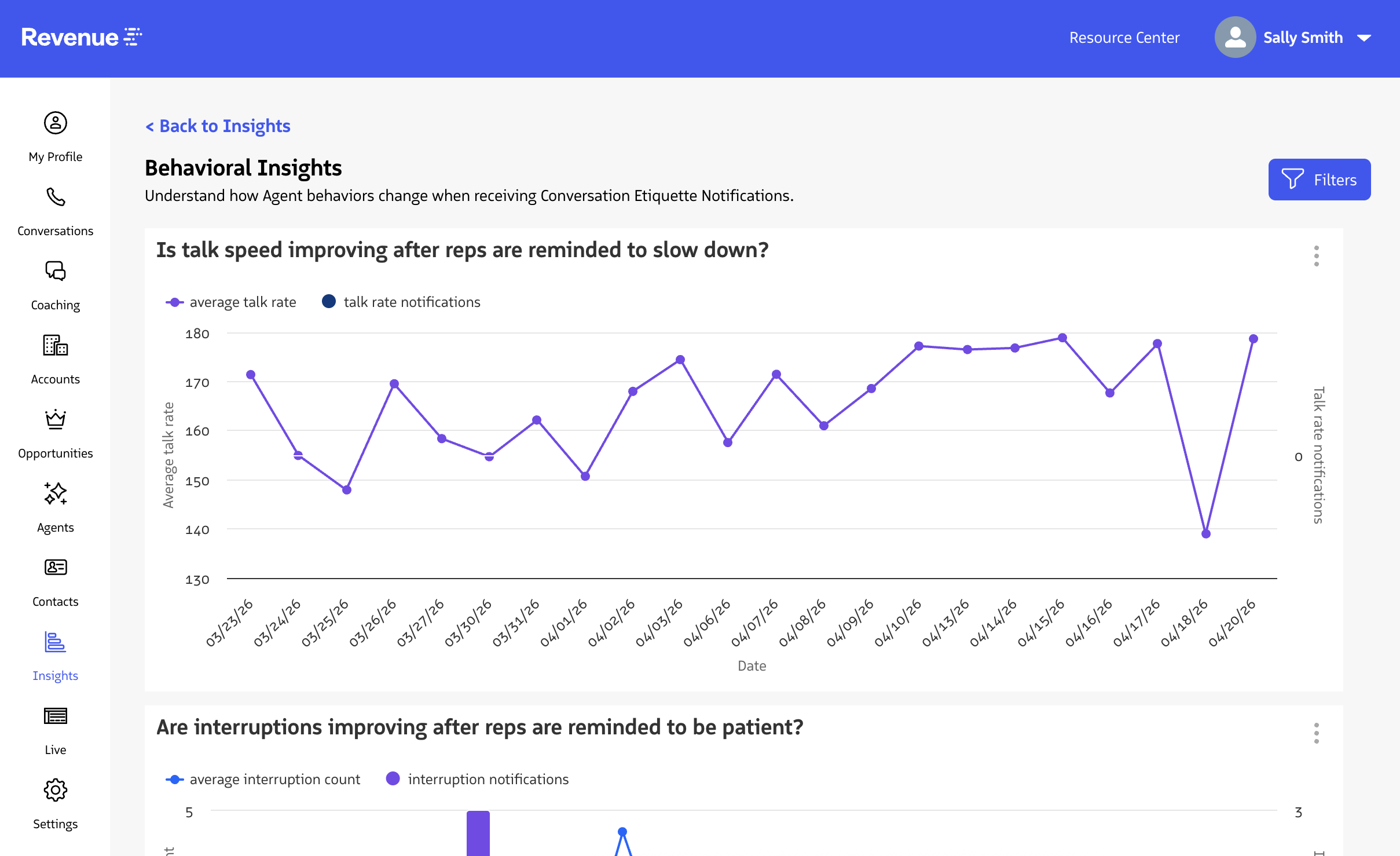
Task: Open talk speed chart three-dot menu
Action: pos(1317,256)
